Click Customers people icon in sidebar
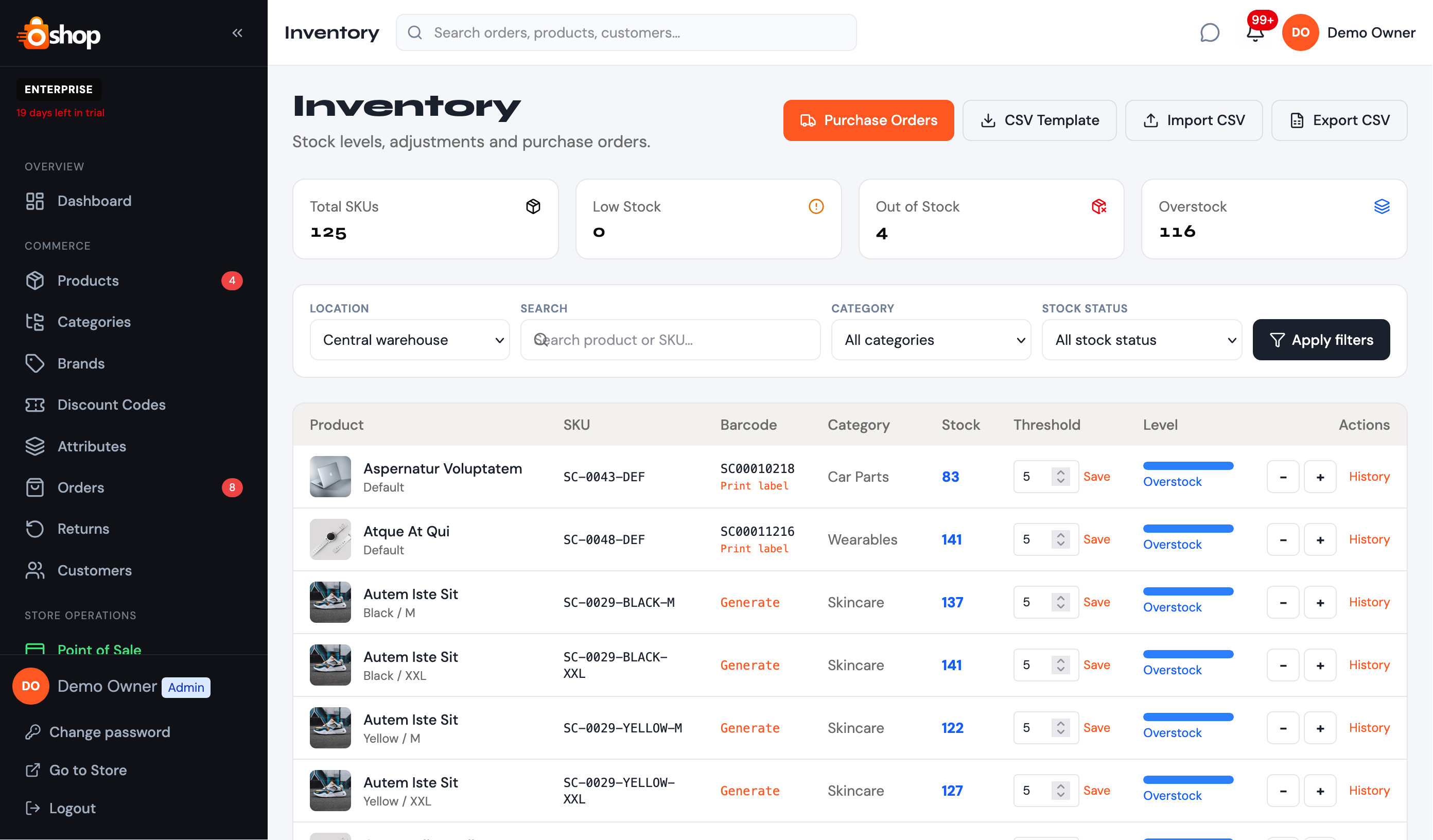The width and height of the screenshot is (1433, 840). [34, 570]
